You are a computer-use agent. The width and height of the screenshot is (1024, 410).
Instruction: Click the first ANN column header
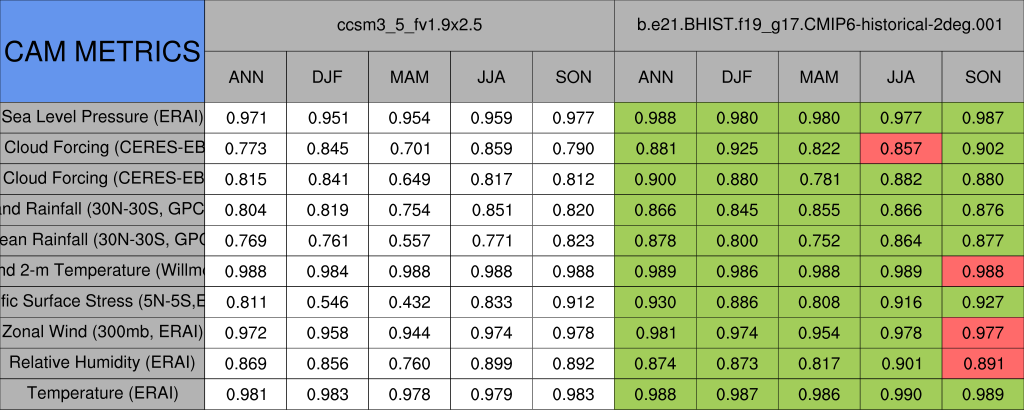pyautogui.click(x=246, y=76)
